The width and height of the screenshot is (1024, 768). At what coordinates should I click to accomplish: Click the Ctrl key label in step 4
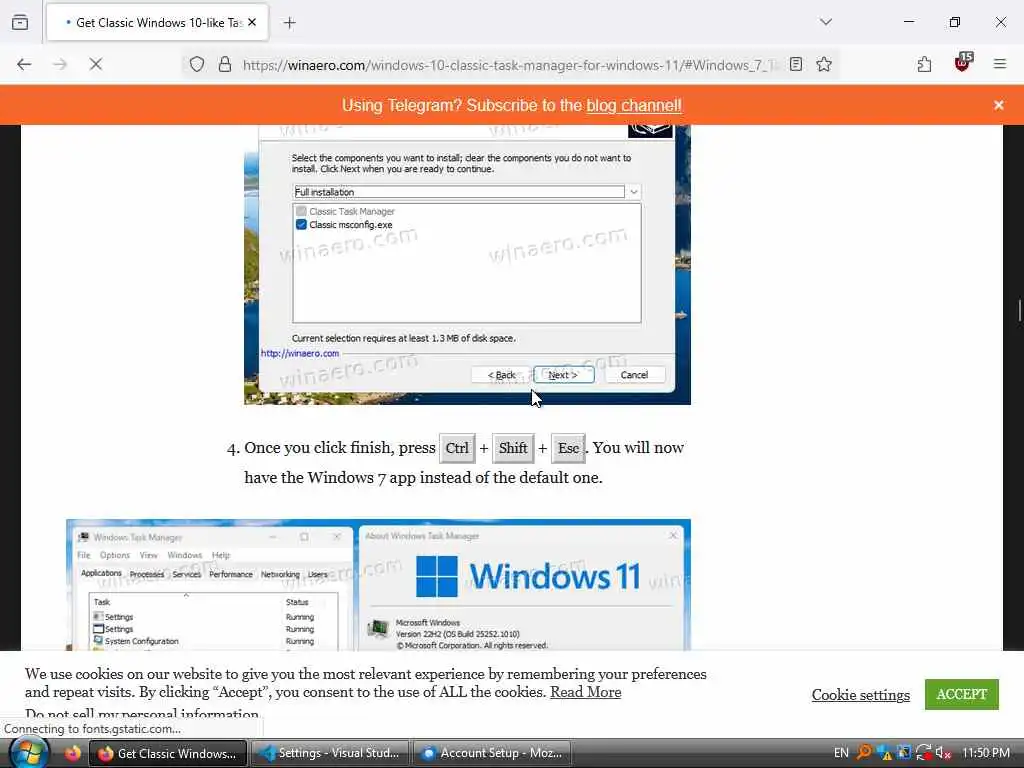[456, 448]
